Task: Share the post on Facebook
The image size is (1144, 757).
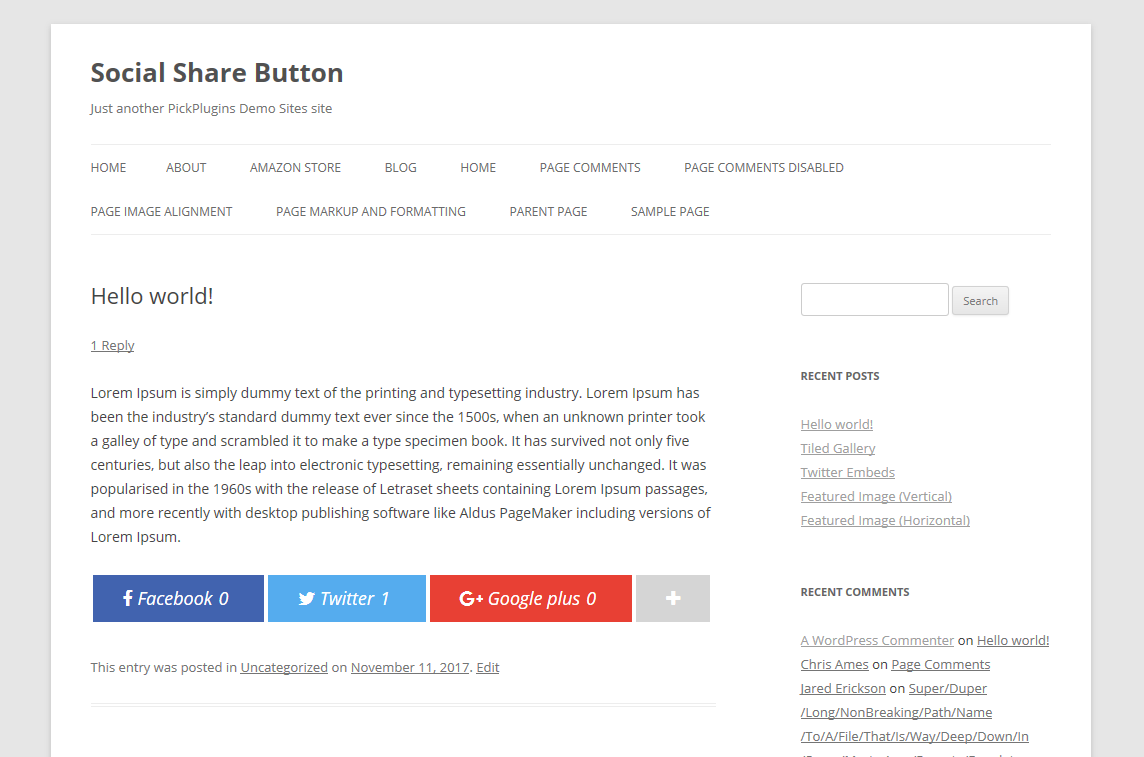Action: [x=178, y=598]
